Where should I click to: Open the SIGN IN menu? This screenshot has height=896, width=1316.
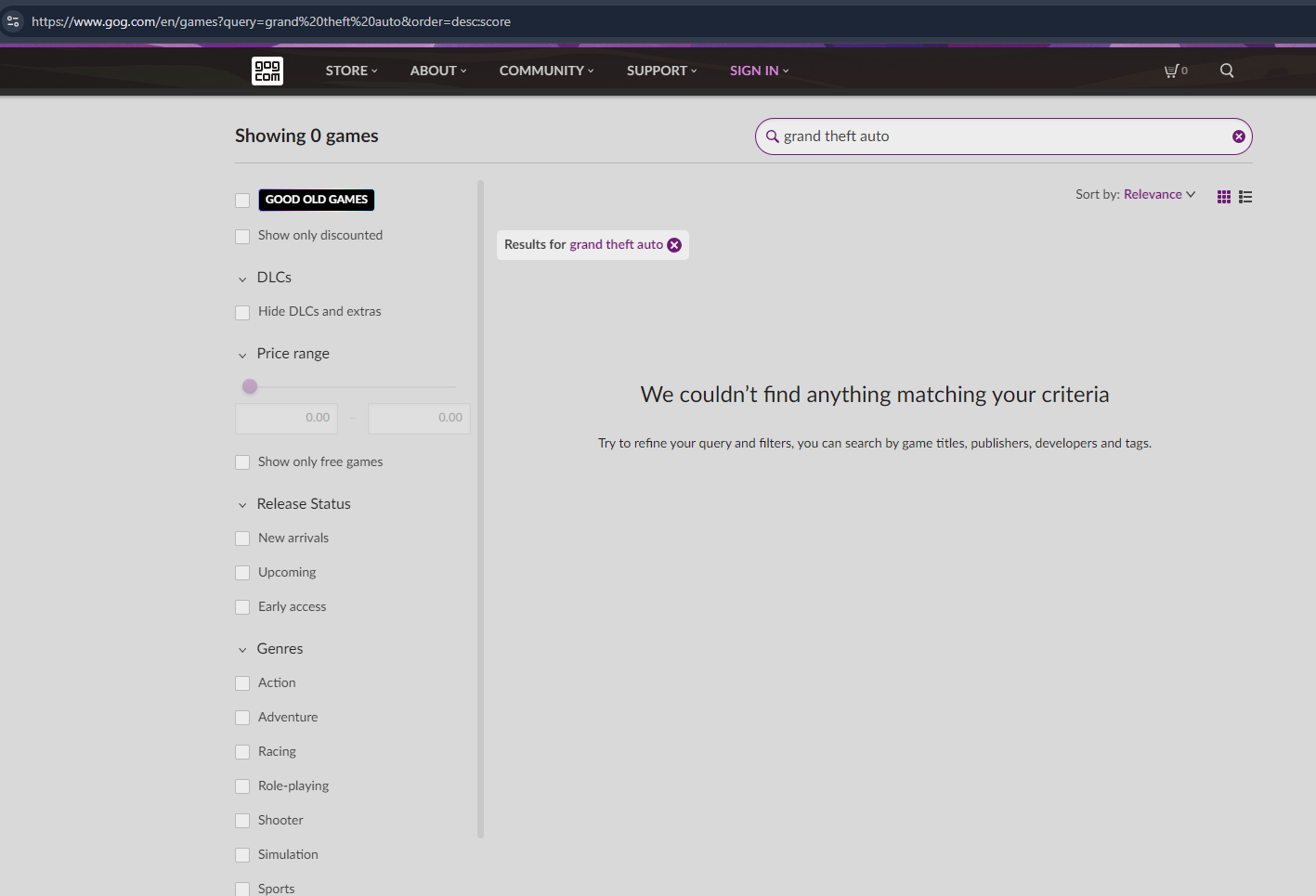click(759, 71)
